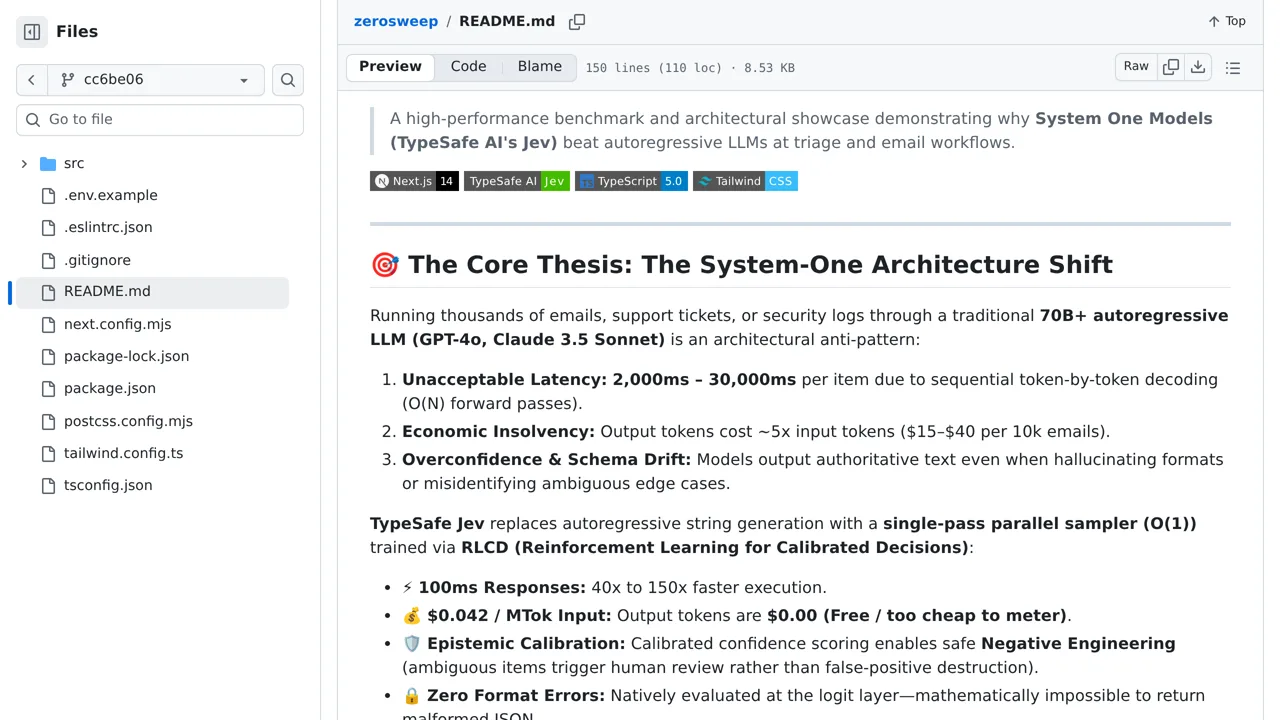Open the package.json file

pos(109,388)
